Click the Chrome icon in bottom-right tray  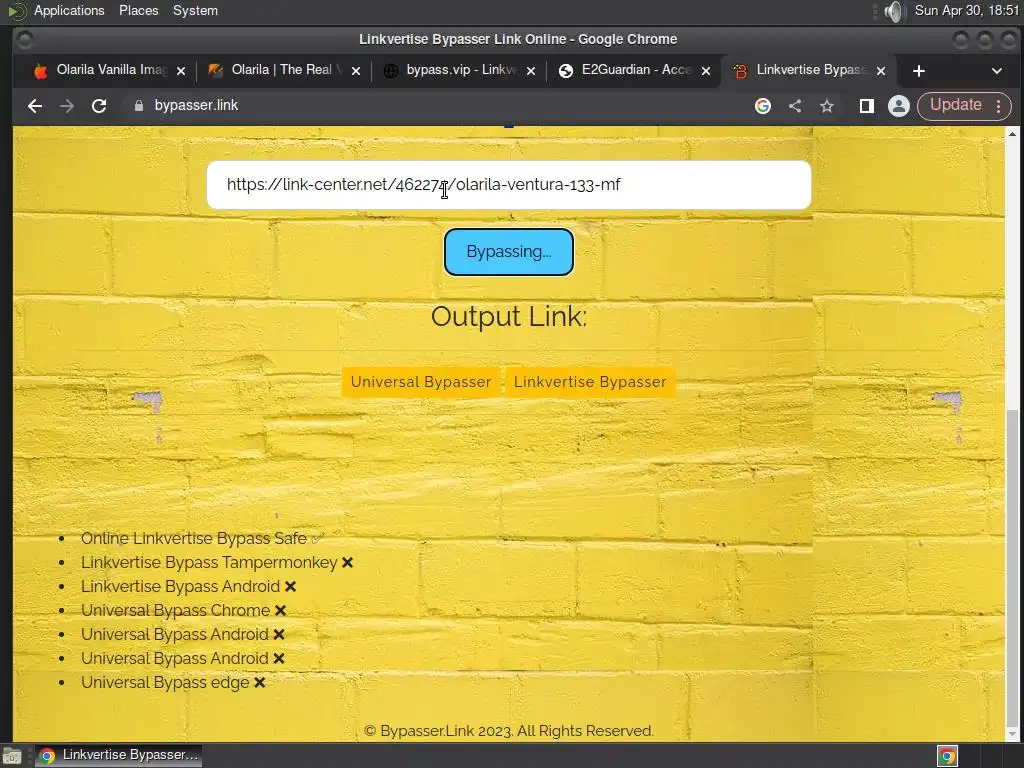pyautogui.click(x=947, y=756)
